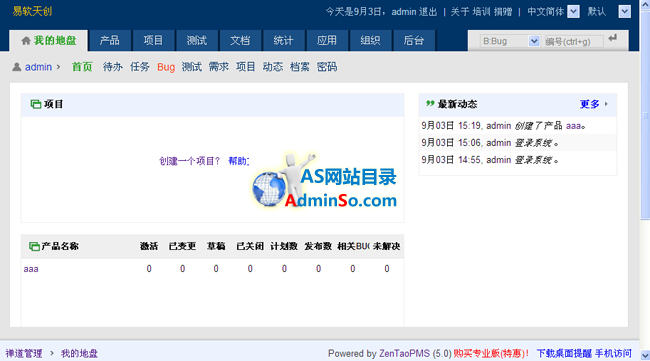Click the 帮助 link in project panel

(x=238, y=161)
